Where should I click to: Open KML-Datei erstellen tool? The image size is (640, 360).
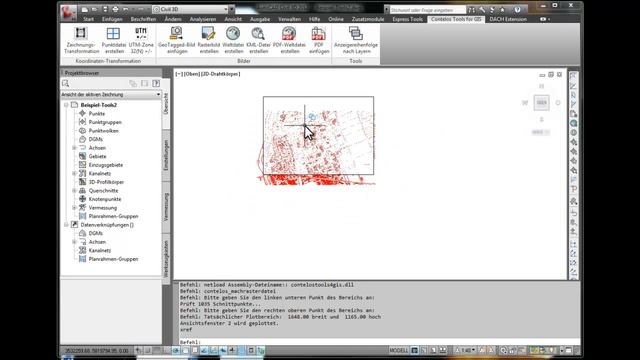click(x=258, y=40)
